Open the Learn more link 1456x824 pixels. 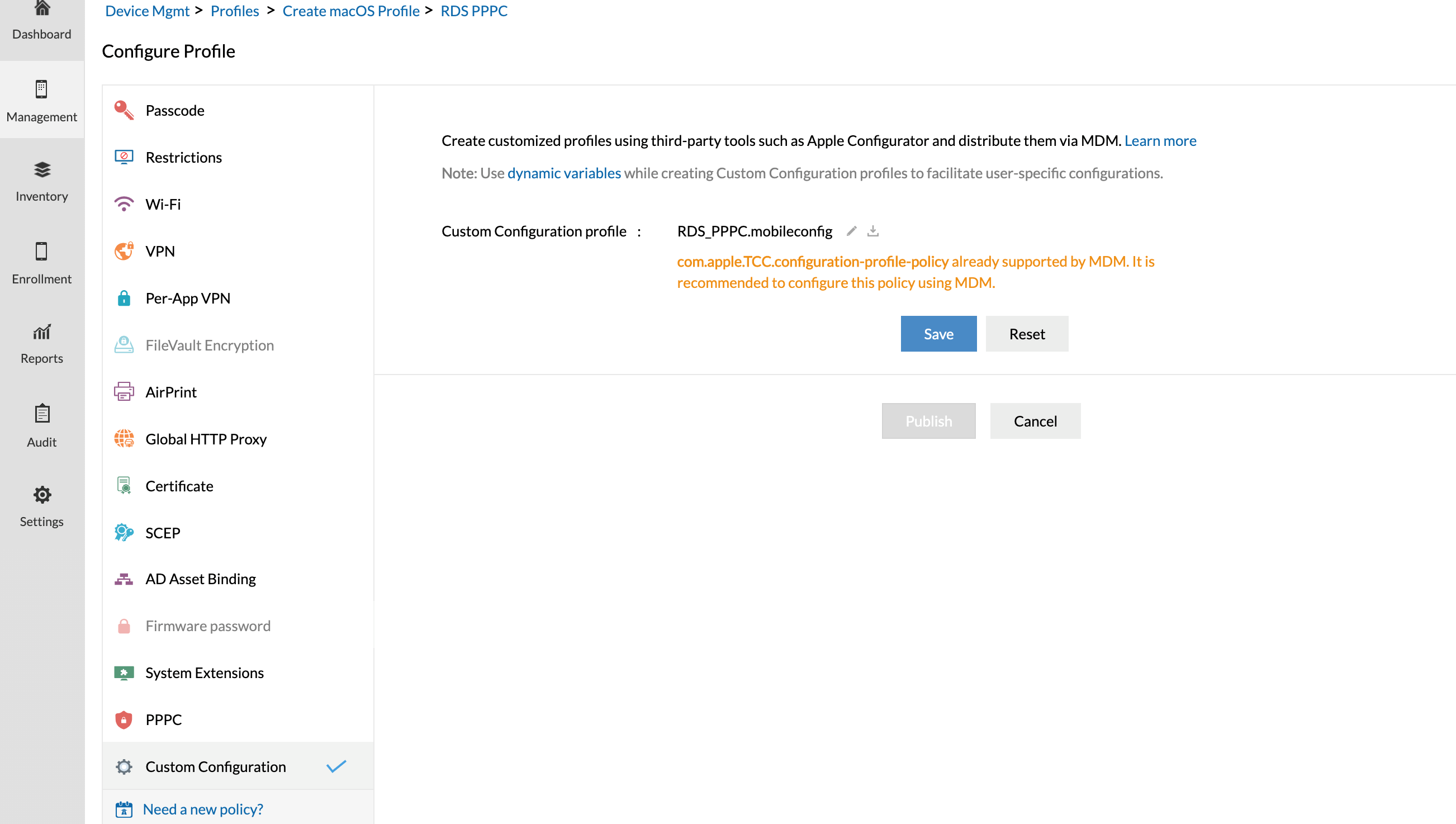click(x=1160, y=140)
